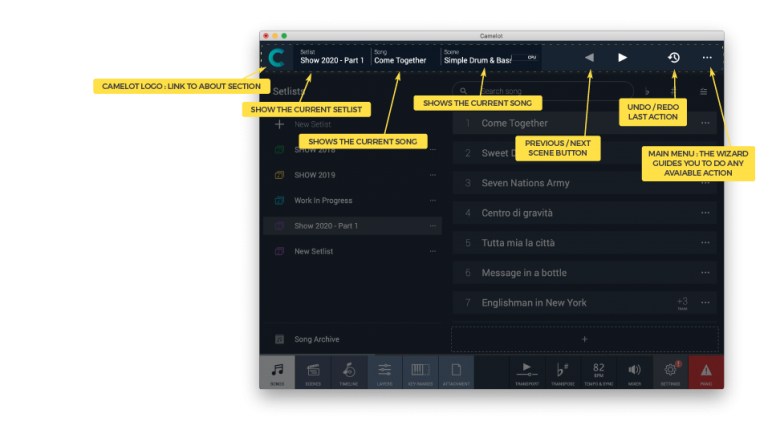
Task: Open options for Work In Progress setlist
Action: pos(433,200)
